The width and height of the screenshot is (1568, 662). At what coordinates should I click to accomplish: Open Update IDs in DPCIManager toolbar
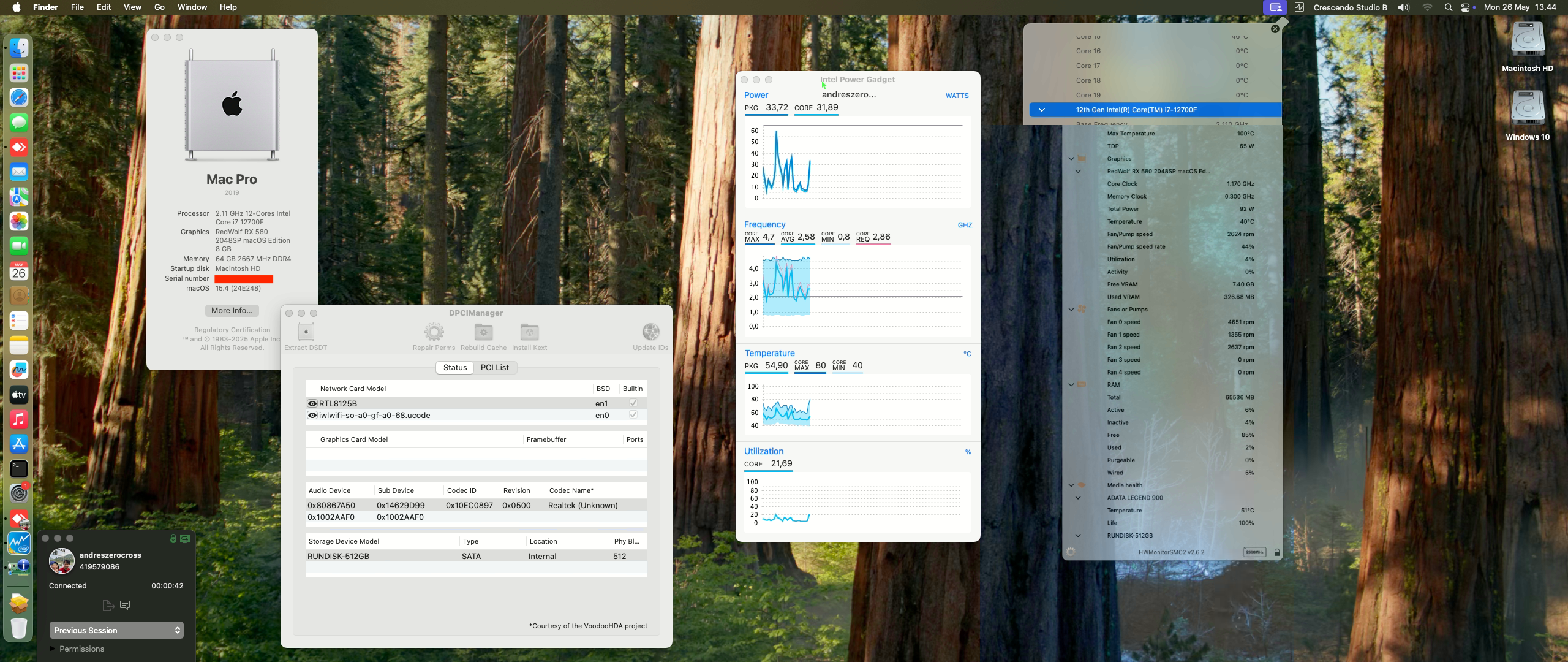(x=650, y=331)
